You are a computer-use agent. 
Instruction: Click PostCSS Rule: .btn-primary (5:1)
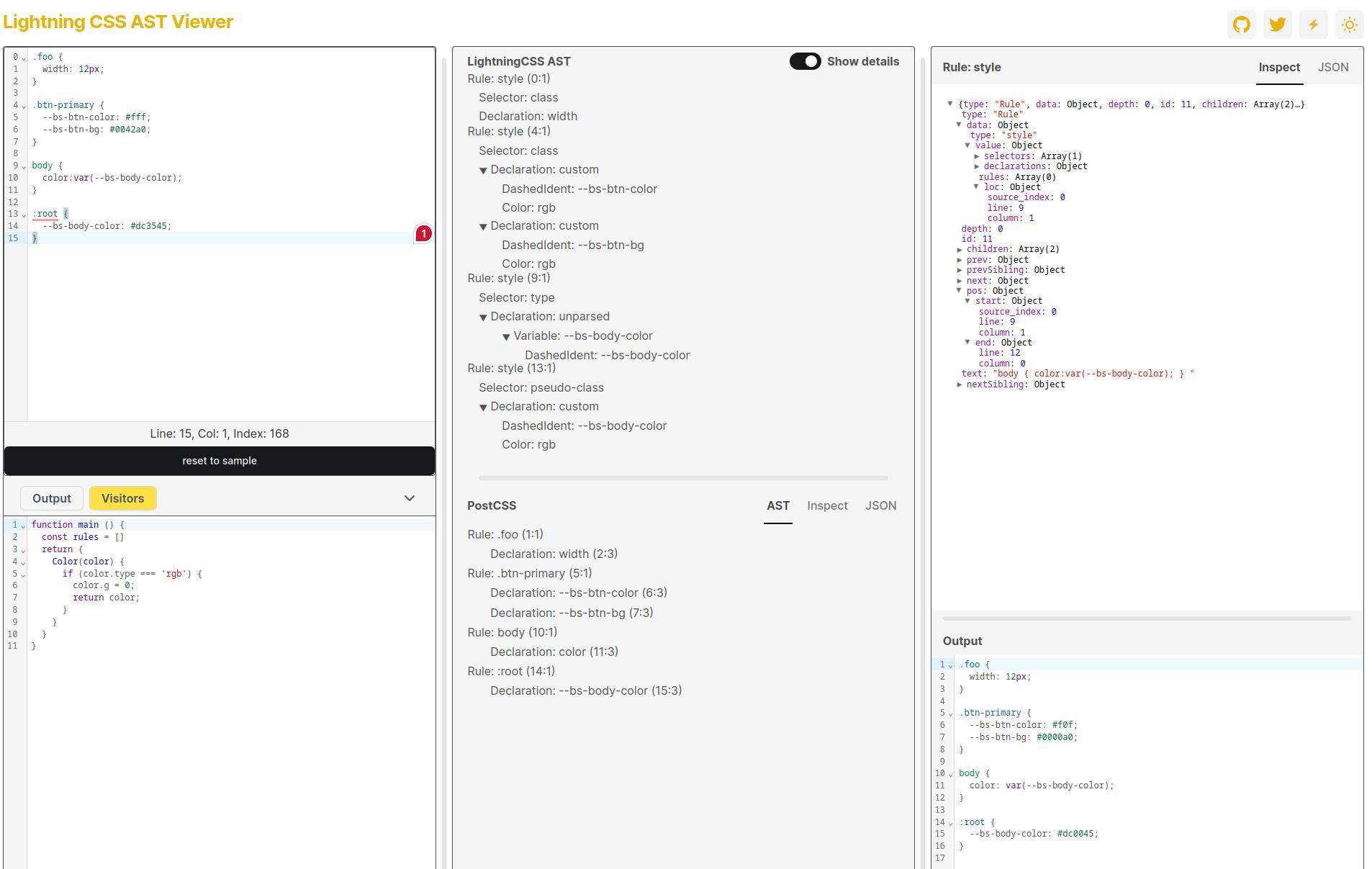pyautogui.click(x=530, y=573)
